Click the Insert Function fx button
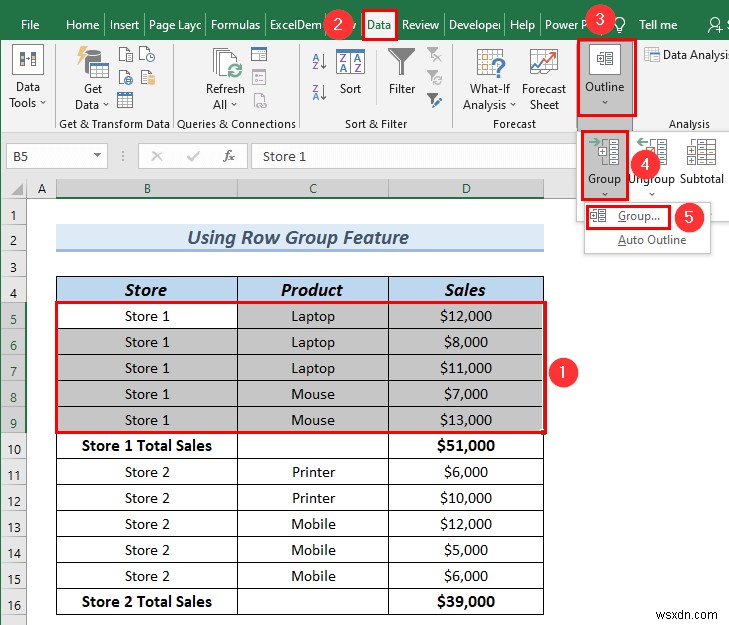This screenshot has height=625, width=729. pos(229,156)
